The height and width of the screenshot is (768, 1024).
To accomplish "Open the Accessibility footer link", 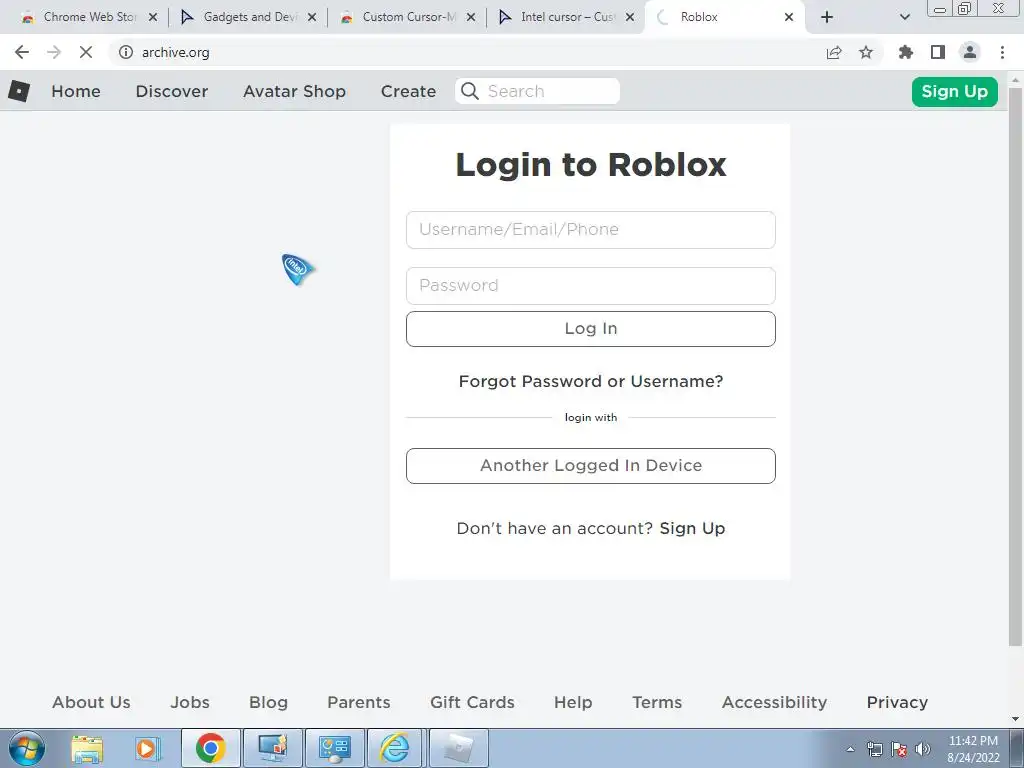I will [774, 702].
